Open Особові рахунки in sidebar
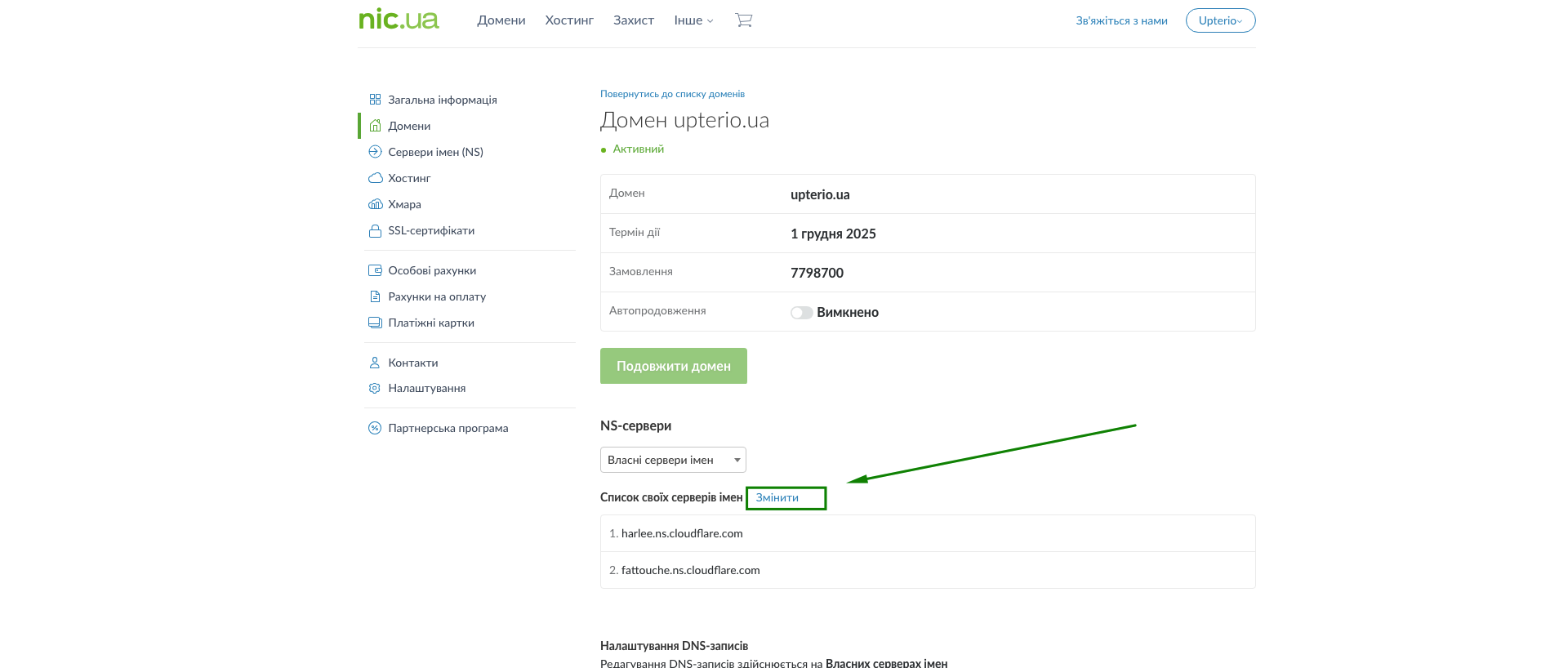This screenshot has width=1568, height=668. [x=432, y=270]
